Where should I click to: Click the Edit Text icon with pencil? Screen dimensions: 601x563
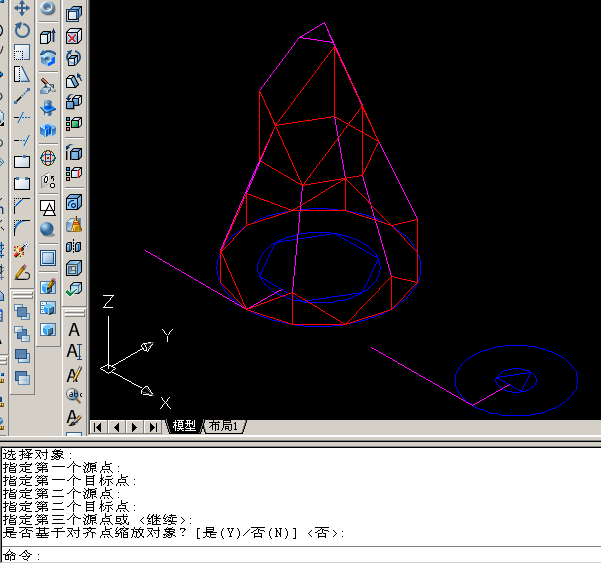pos(74,374)
